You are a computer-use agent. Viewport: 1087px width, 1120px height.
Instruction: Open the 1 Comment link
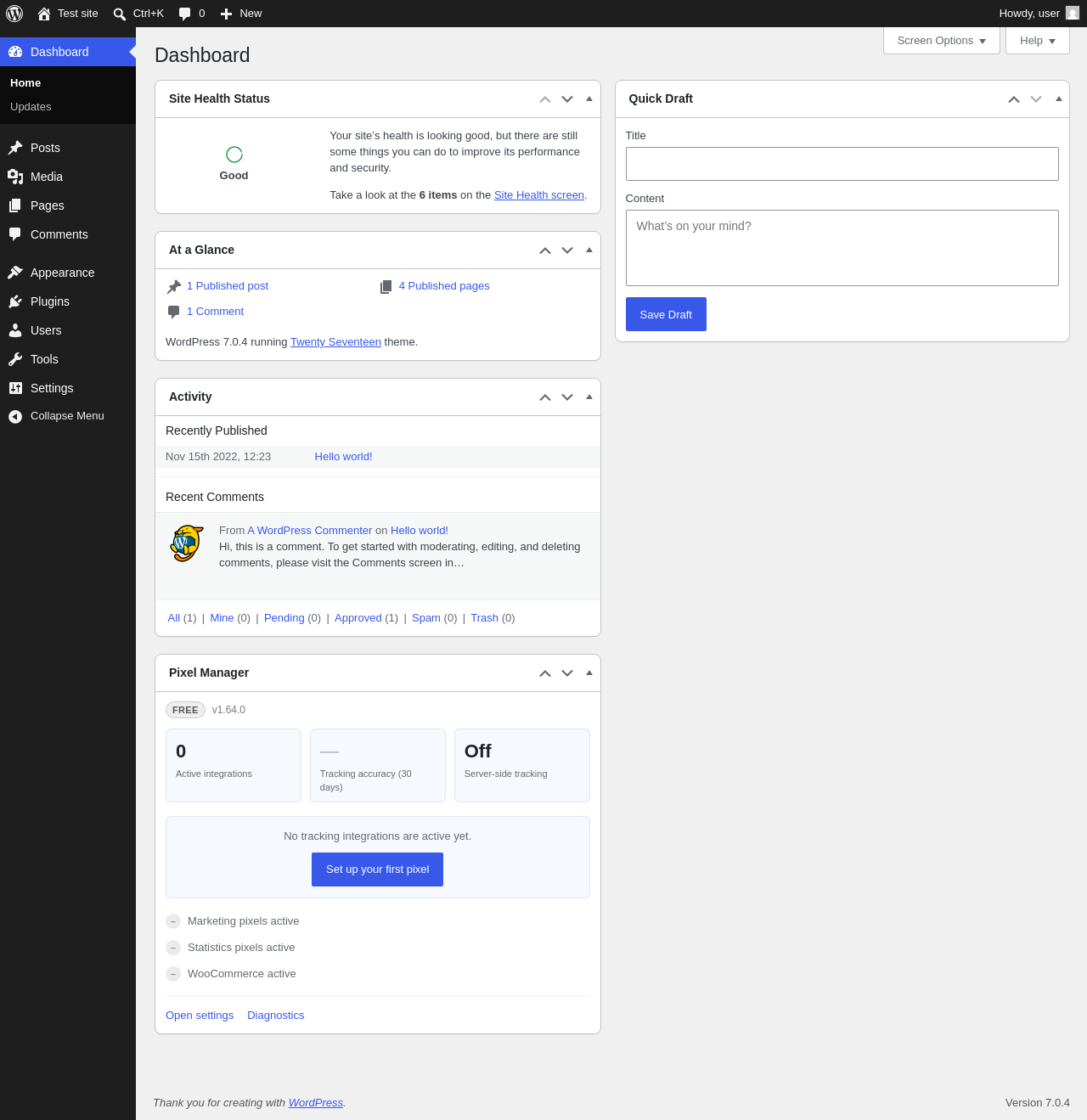point(215,312)
